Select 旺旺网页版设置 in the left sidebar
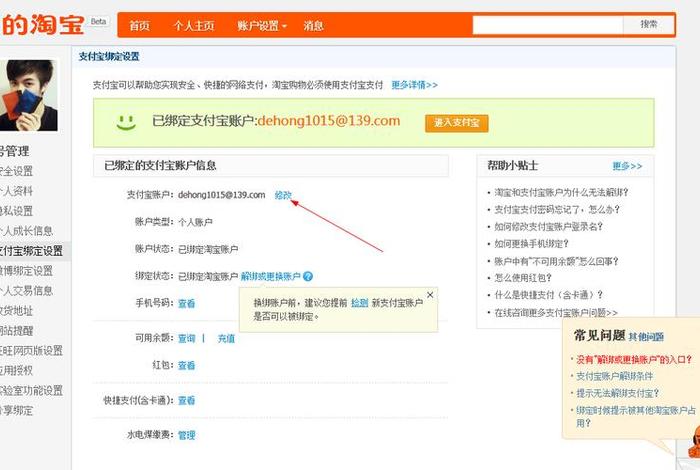The height and width of the screenshot is (470, 700). (31, 350)
